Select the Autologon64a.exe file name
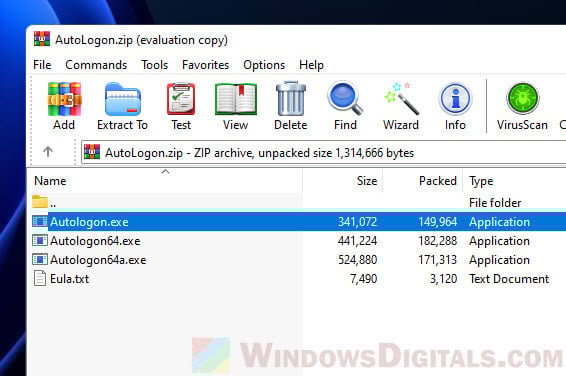This screenshot has width=566, height=376. (x=98, y=260)
